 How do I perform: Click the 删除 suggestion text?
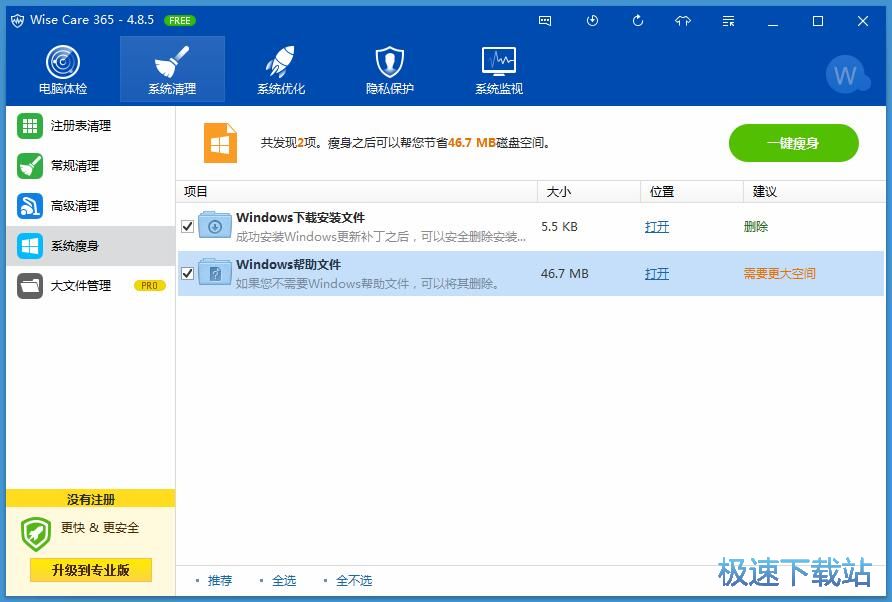click(756, 226)
